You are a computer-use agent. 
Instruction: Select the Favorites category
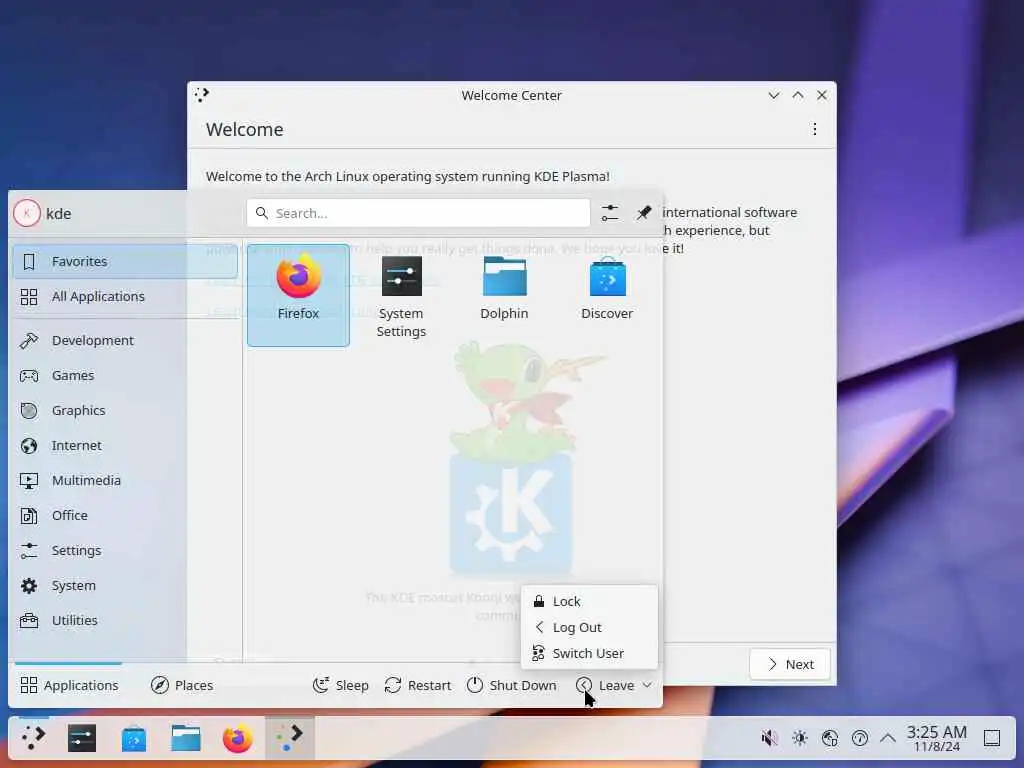click(x=125, y=261)
